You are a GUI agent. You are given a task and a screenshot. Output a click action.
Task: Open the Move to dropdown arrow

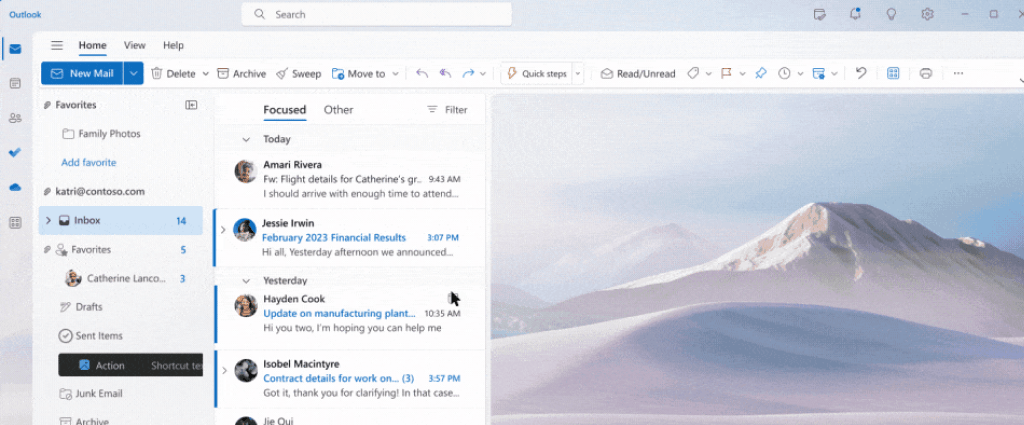(395, 74)
